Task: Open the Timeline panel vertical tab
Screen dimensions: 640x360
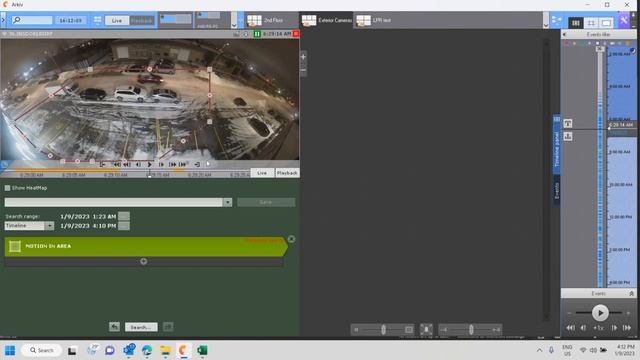Action: pyautogui.click(x=556, y=145)
